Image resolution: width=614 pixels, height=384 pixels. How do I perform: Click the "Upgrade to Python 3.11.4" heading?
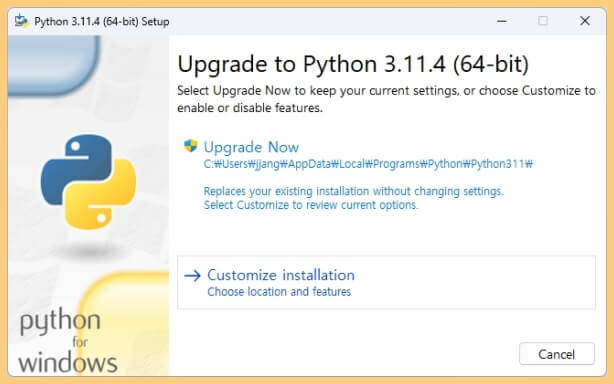click(353, 64)
